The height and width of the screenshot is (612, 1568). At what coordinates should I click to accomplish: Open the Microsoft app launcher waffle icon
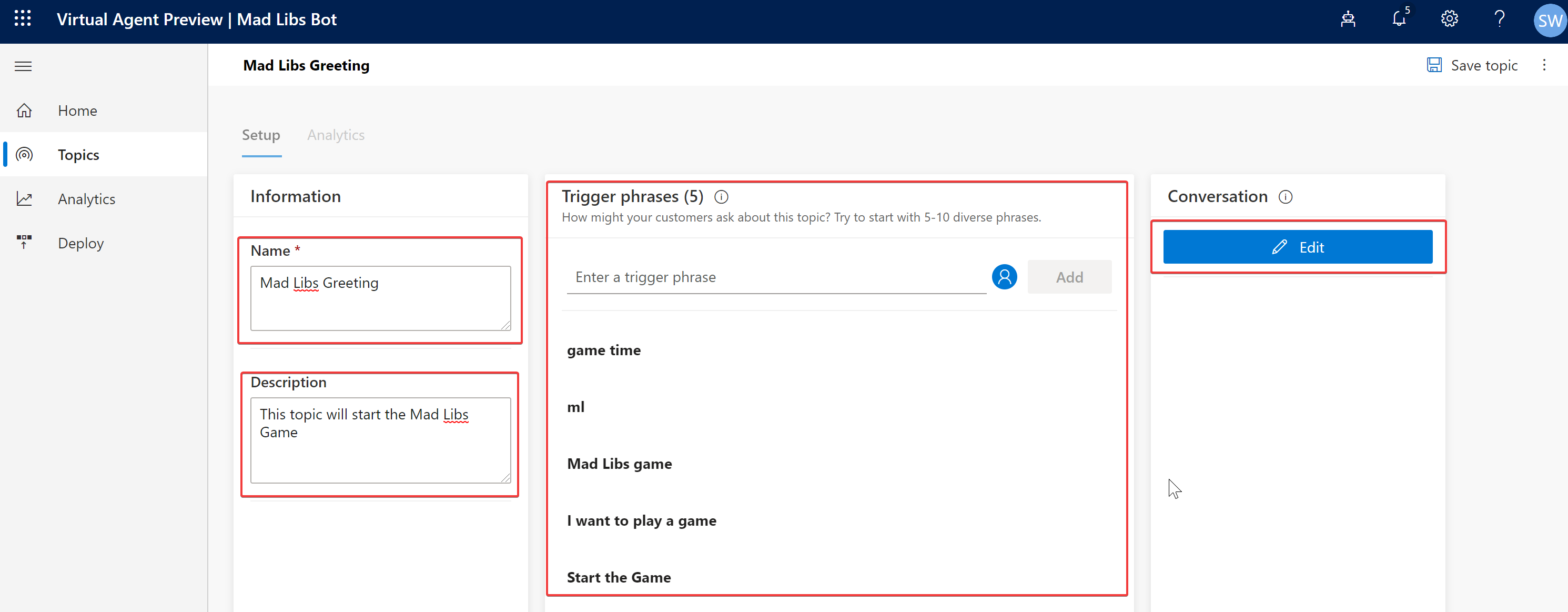point(23,18)
